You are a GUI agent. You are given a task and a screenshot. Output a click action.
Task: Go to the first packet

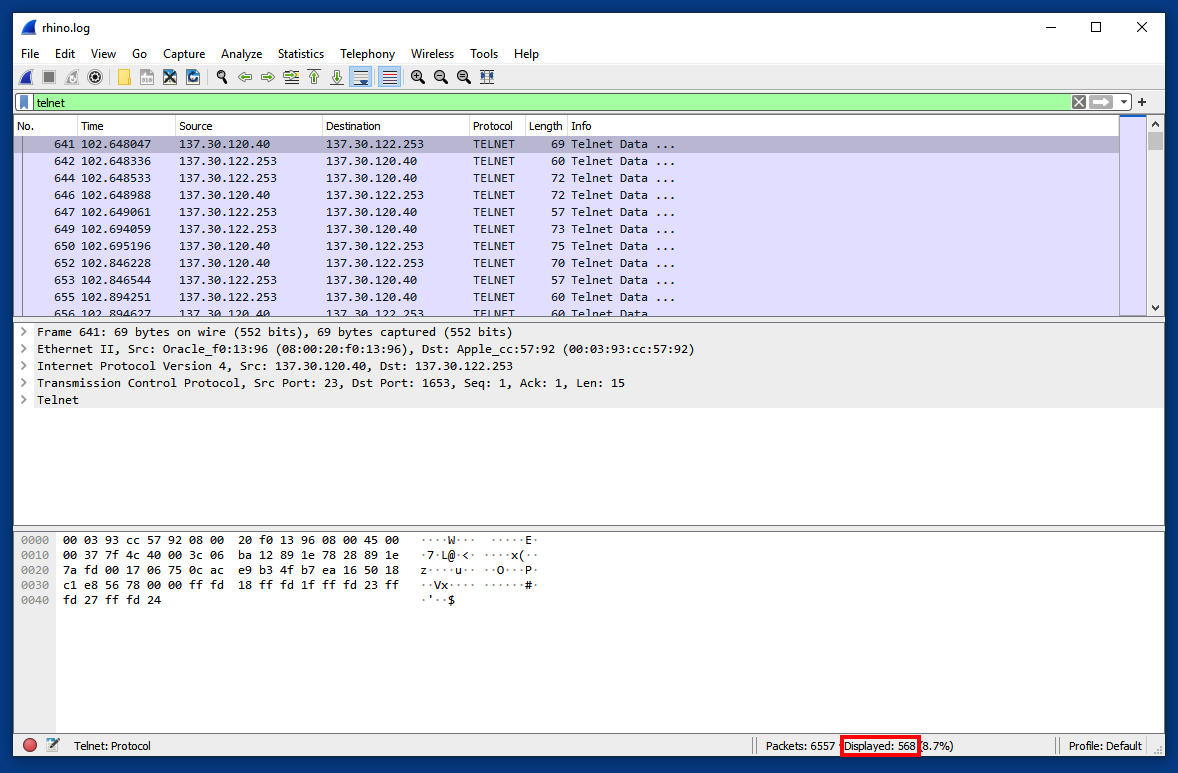click(x=314, y=77)
